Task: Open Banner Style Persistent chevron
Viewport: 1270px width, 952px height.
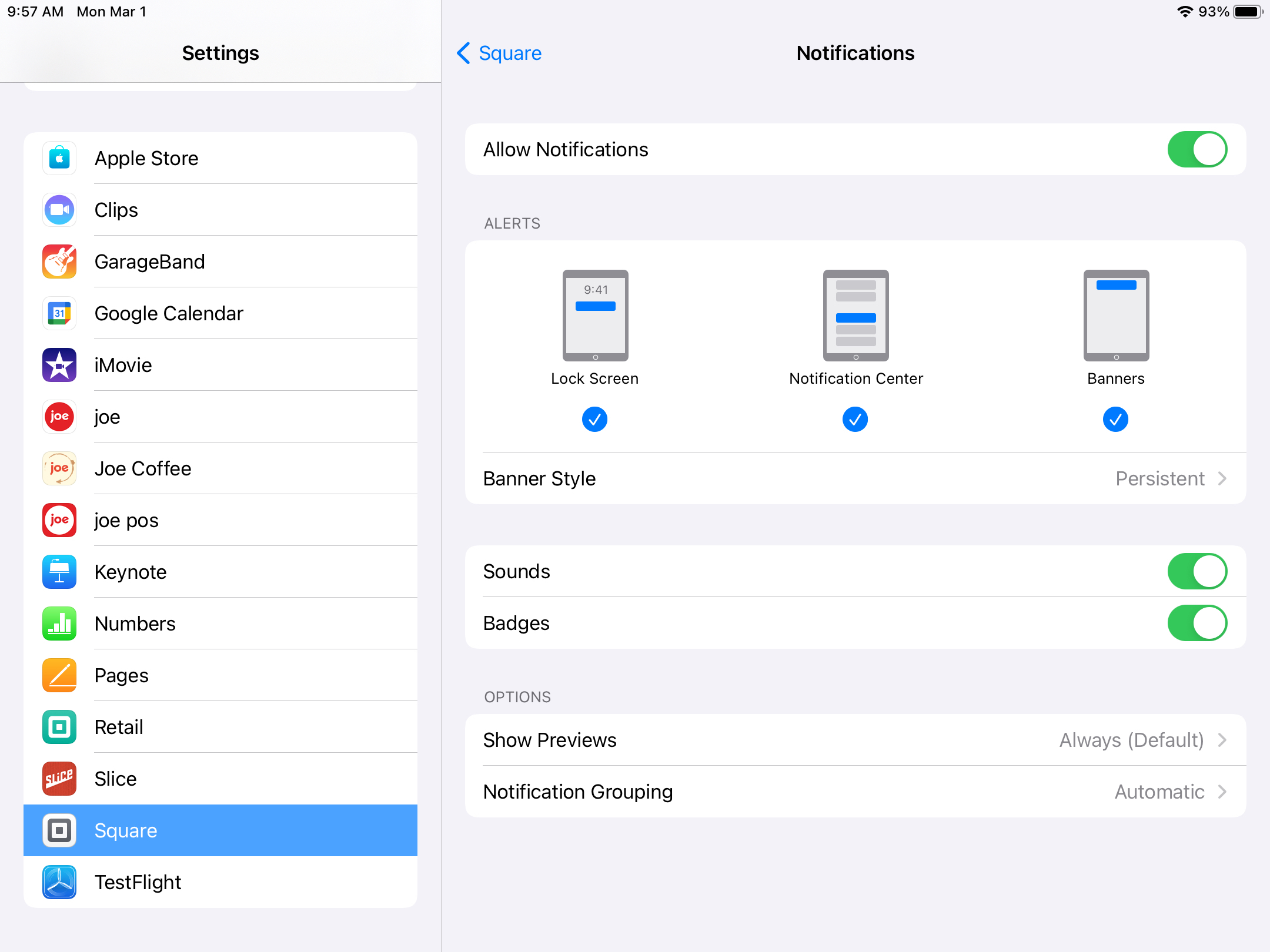Action: pos(1222,478)
